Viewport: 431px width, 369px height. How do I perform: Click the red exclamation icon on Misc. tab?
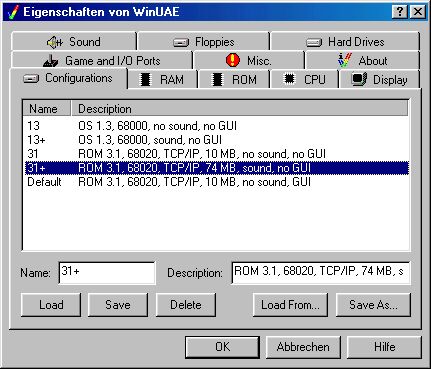point(233,60)
